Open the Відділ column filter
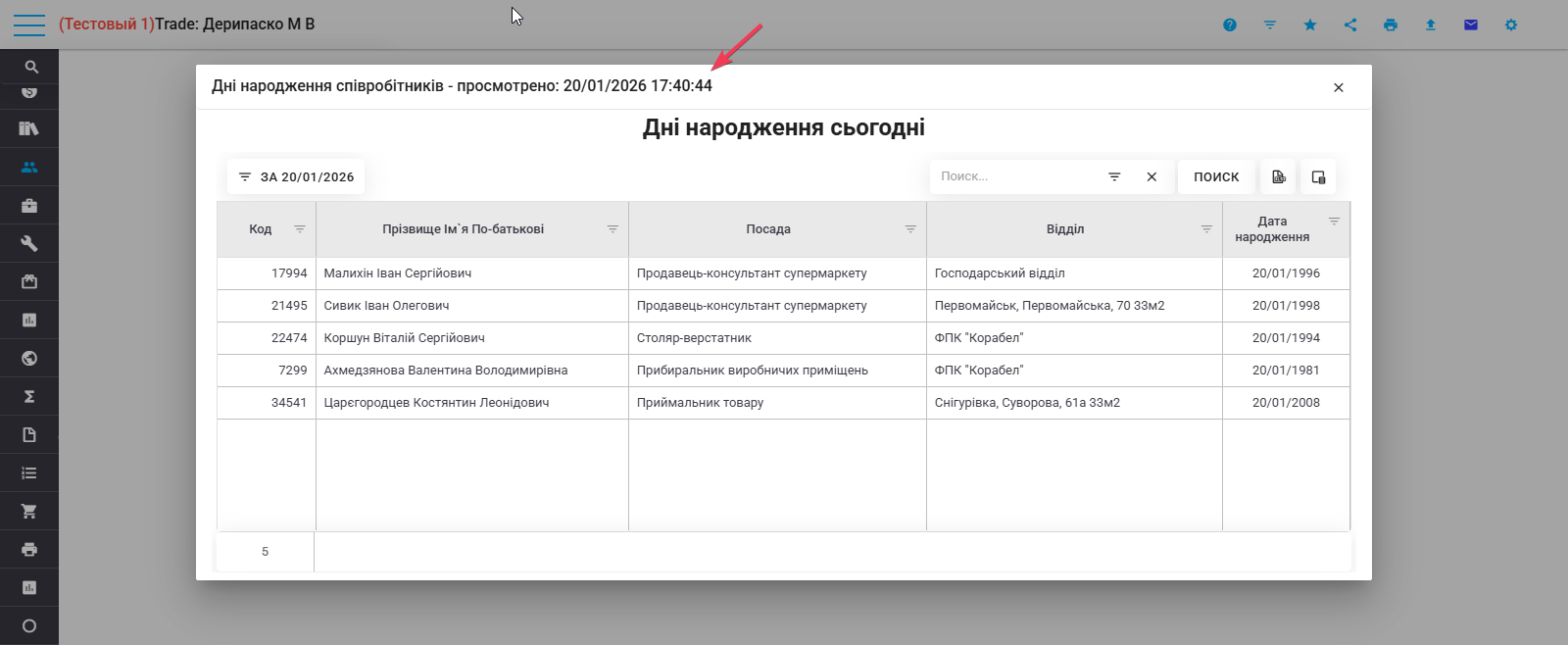 point(1206,228)
